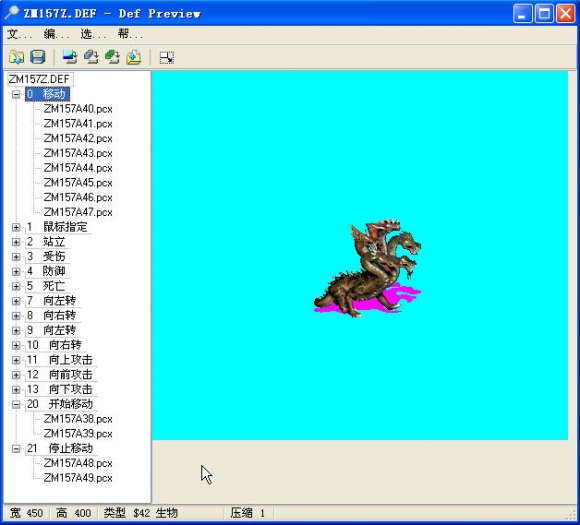Open the 帮... (Help) menu

(130, 34)
